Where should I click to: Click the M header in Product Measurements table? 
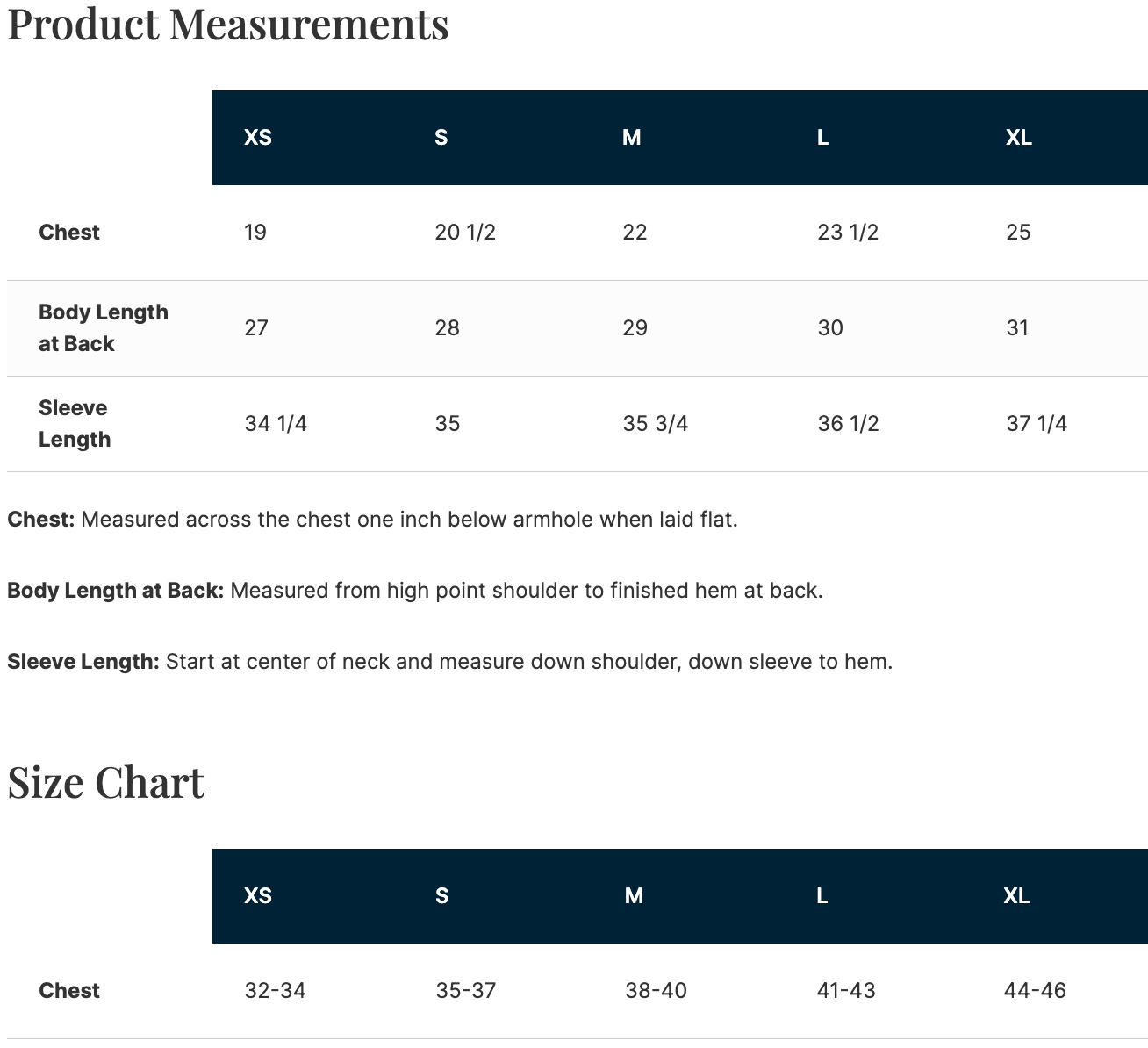(x=632, y=138)
